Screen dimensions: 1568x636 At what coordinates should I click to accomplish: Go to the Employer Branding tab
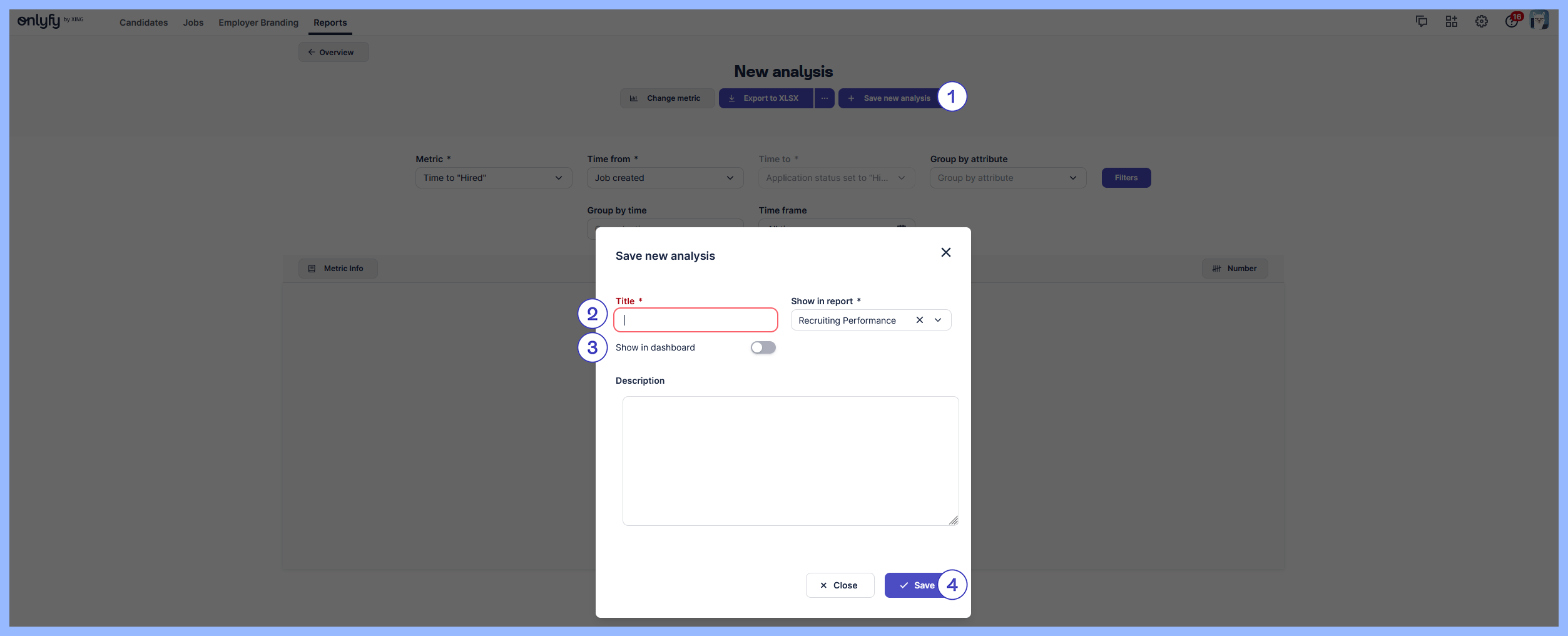(x=258, y=23)
